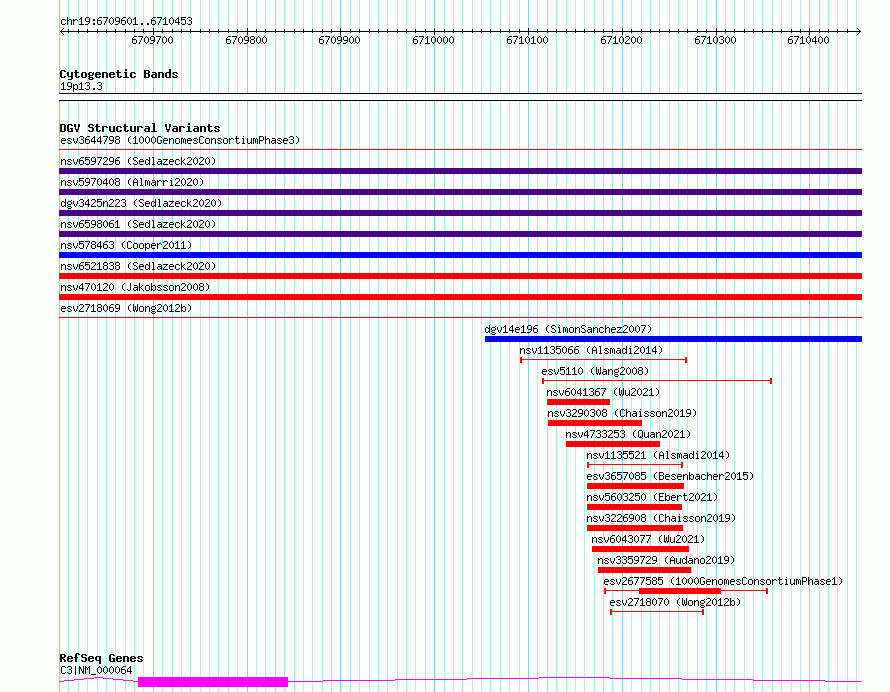890x692 pixels.
Task: Click the esv5110 (Wang2008) variant label
Action: [x=595, y=371]
